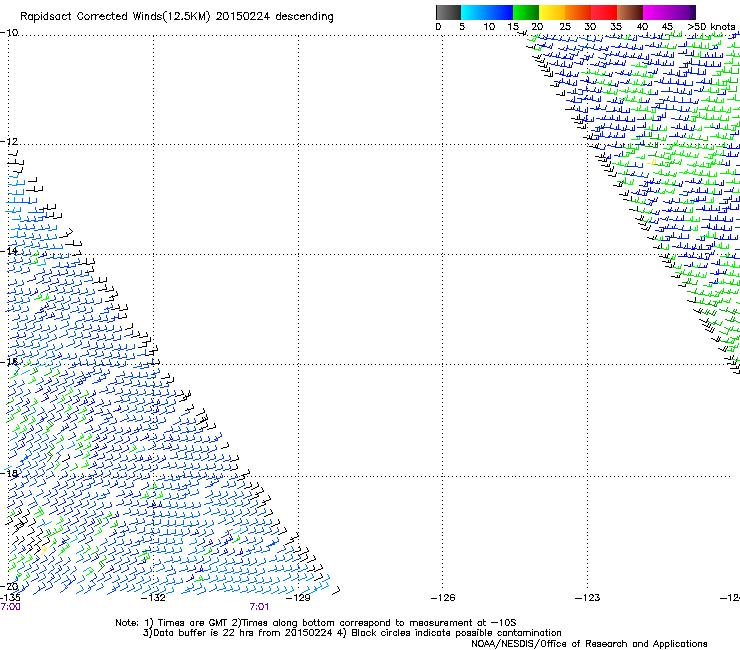
Task: Click the cyan-blue 5-15 knots legend band
Action: click(x=487, y=12)
